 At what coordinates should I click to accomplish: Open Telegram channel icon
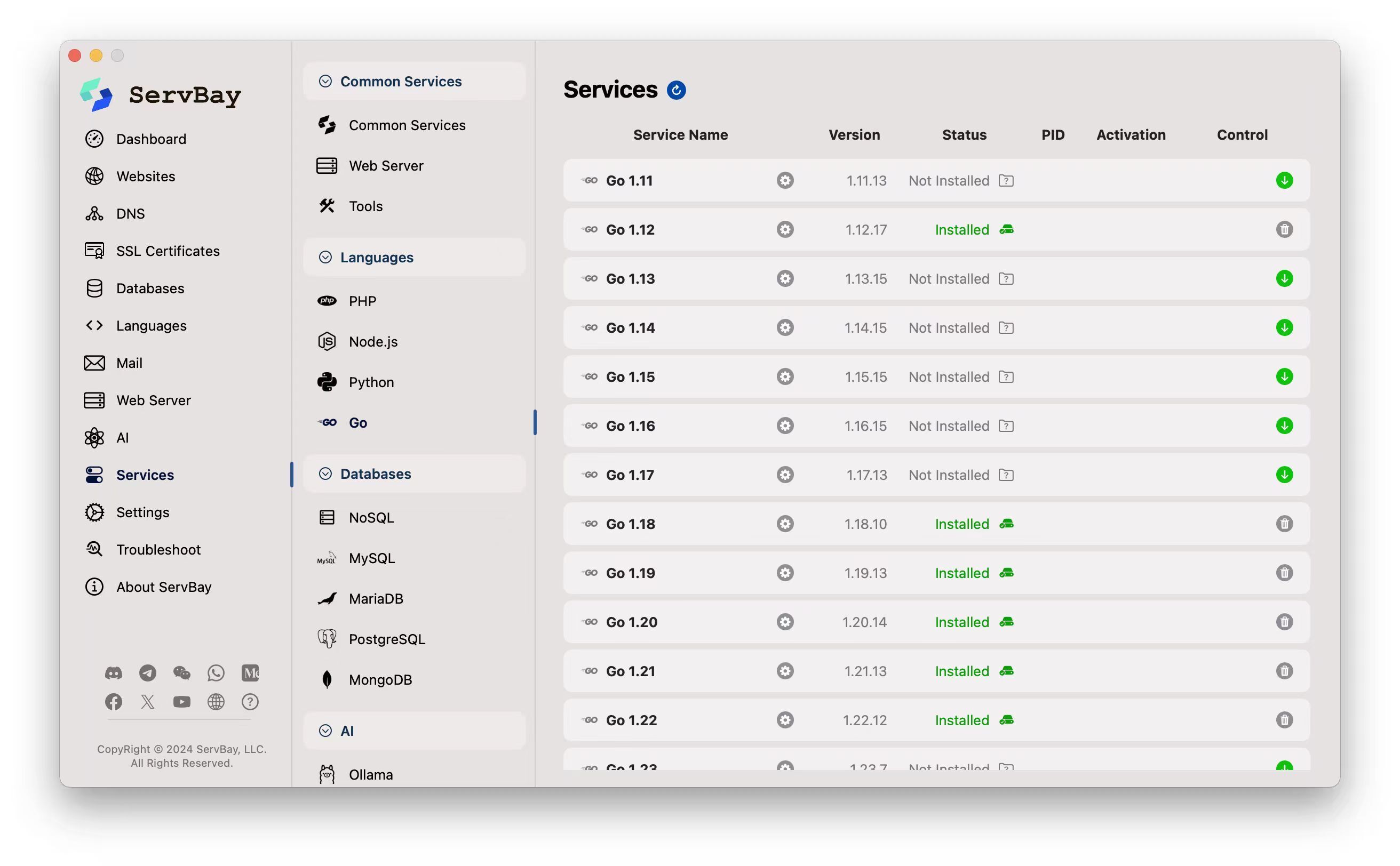point(148,673)
